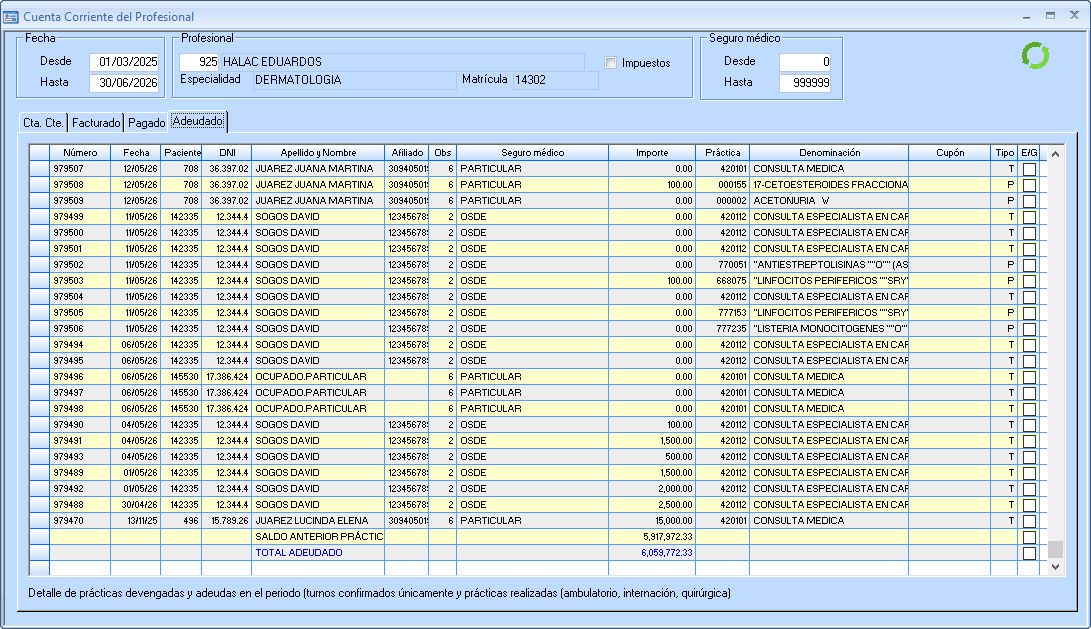Minimize the Cuenta Corriente window

[1026, 15]
